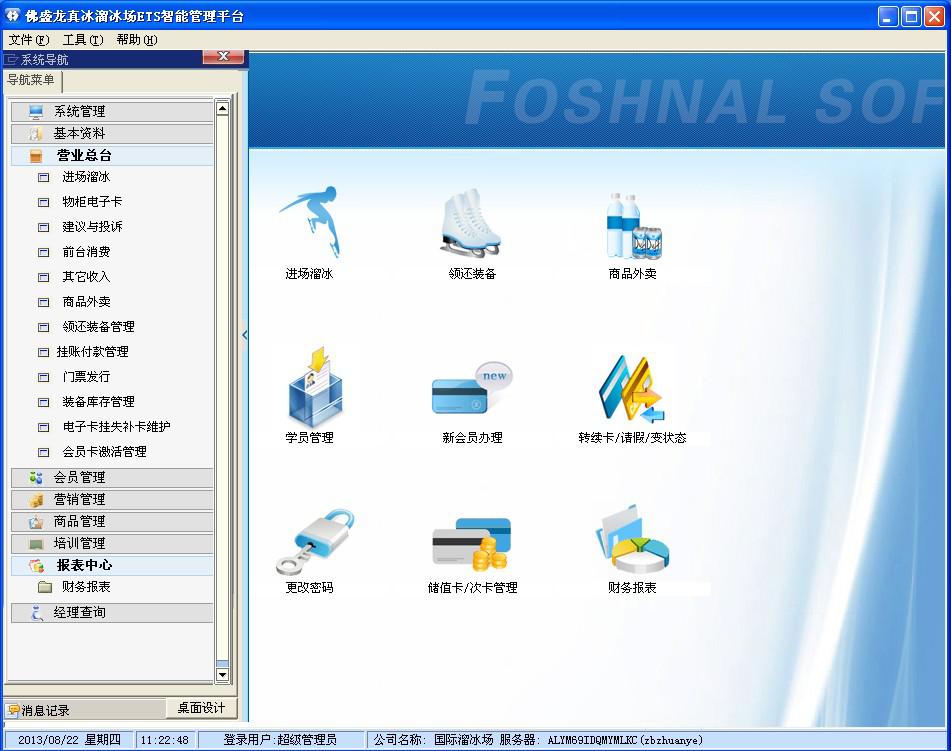
Task: Click the navigation scrollbar up arrow
Action: coord(223,109)
